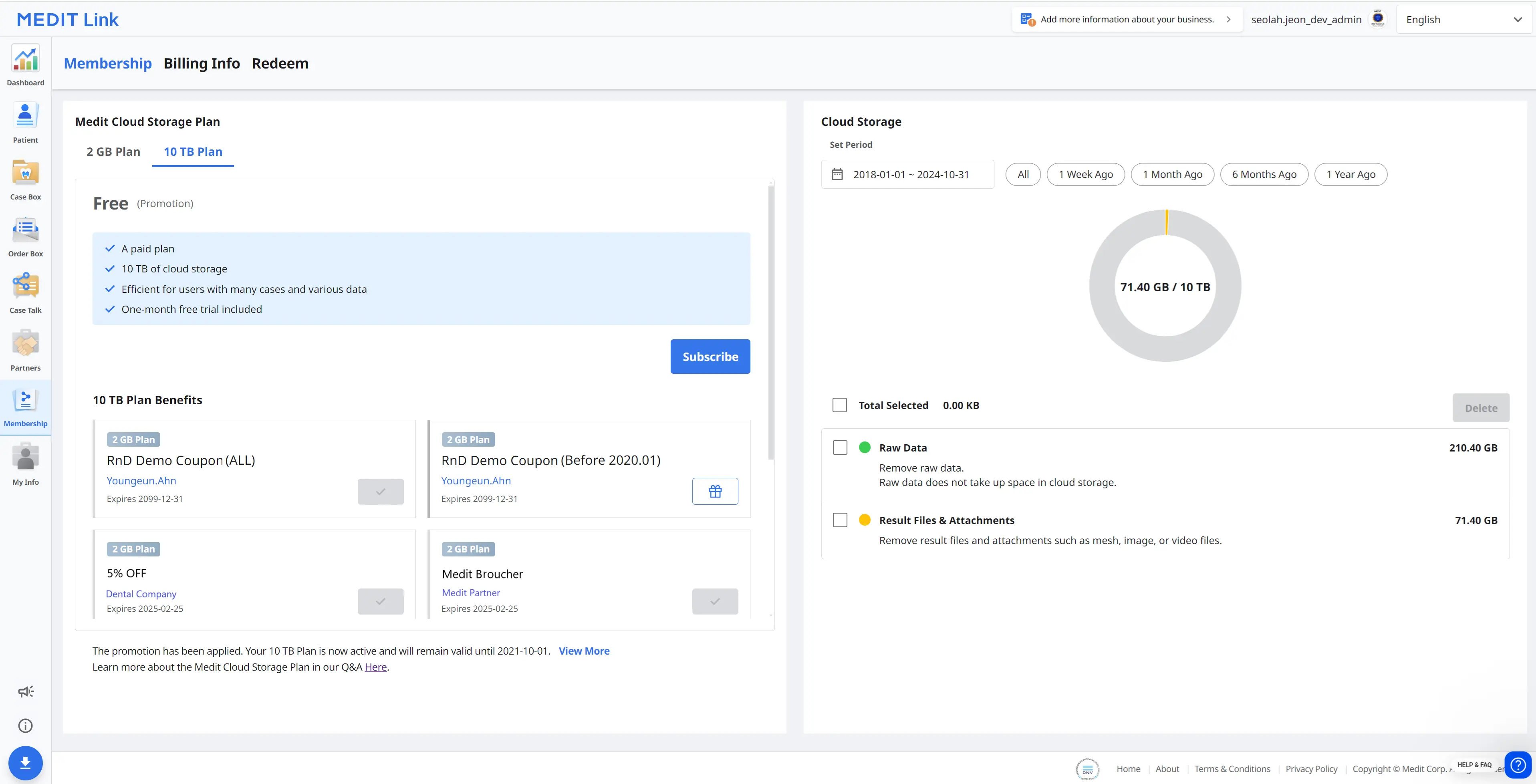Click the Youngeun.Ahn link under RnD Demo Coupon (ALL)
The image size is (1536, 784).
coord(141,480)
